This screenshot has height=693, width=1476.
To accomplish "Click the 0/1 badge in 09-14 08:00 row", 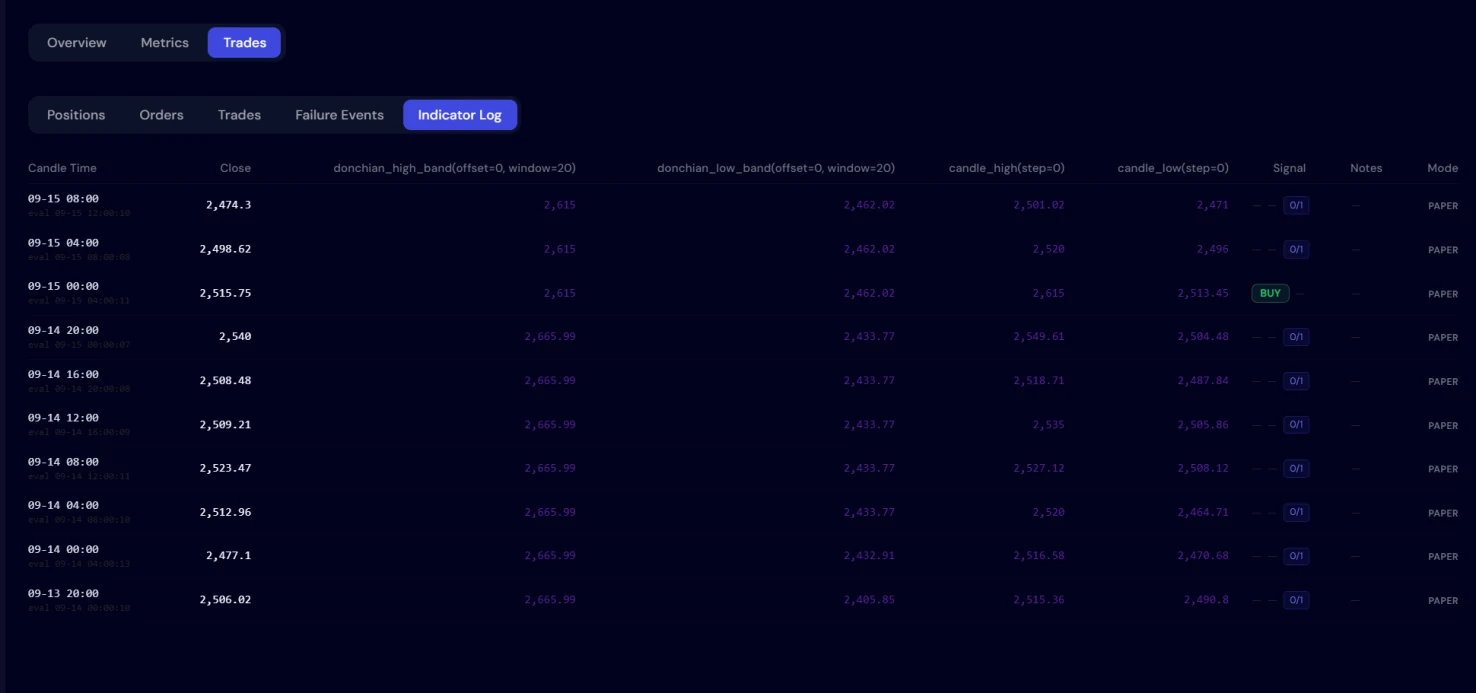I will [x=1296, y=468].
